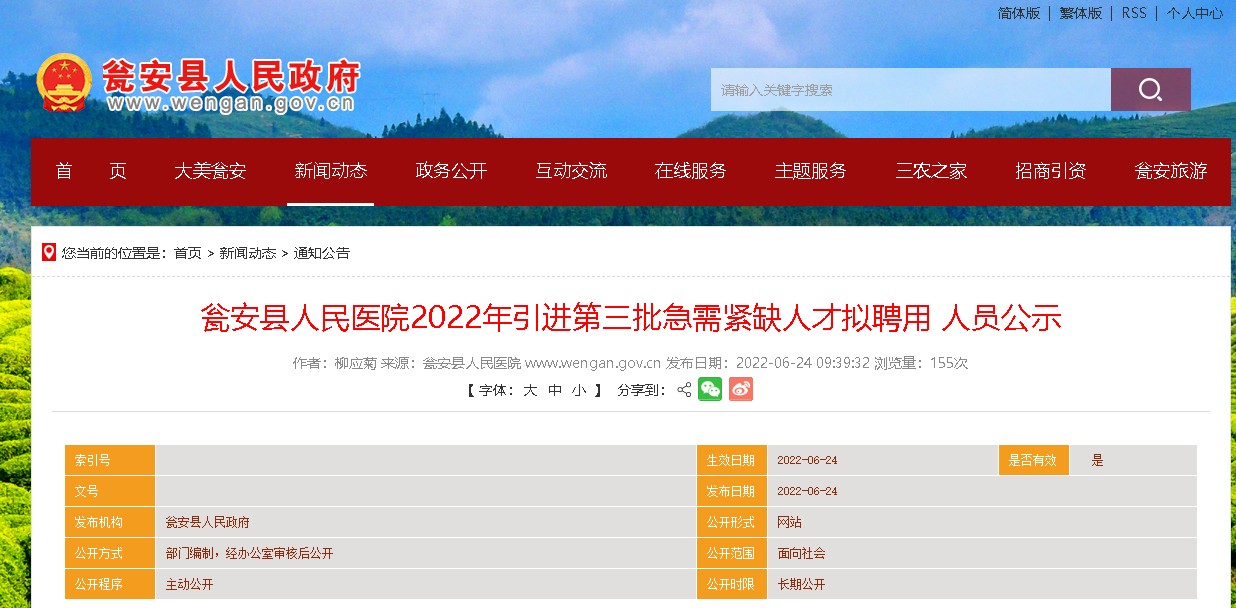Screen dimensions: 1236x608
Task: Open the RSS link
Action: [x=1134, y=13]
